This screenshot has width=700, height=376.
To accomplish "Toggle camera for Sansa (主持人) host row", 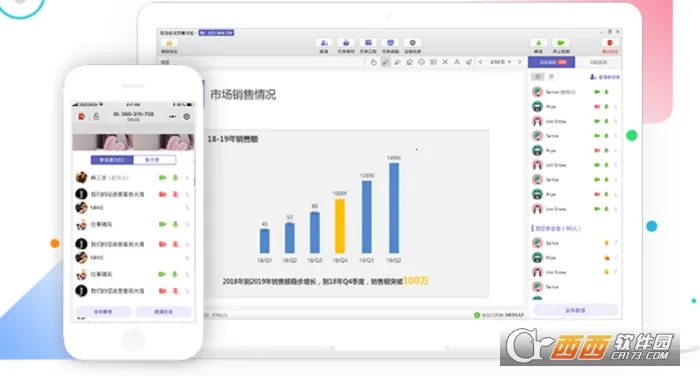I will [597, 92].
